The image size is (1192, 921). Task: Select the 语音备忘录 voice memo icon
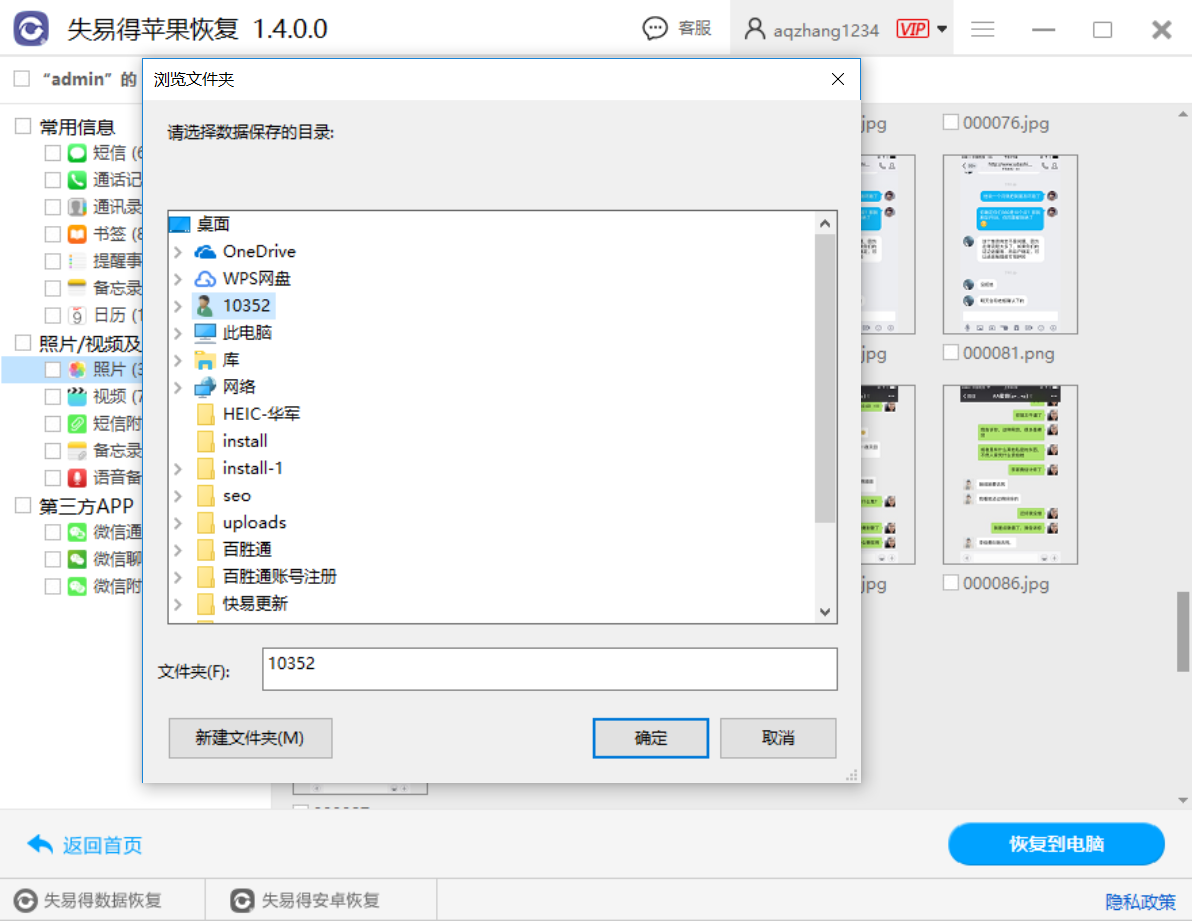click(75, 477)
